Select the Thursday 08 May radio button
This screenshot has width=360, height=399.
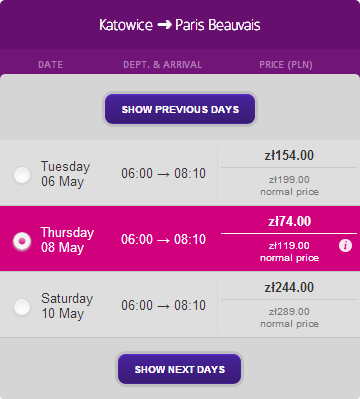pyautogui.click(x=22, y=241)
